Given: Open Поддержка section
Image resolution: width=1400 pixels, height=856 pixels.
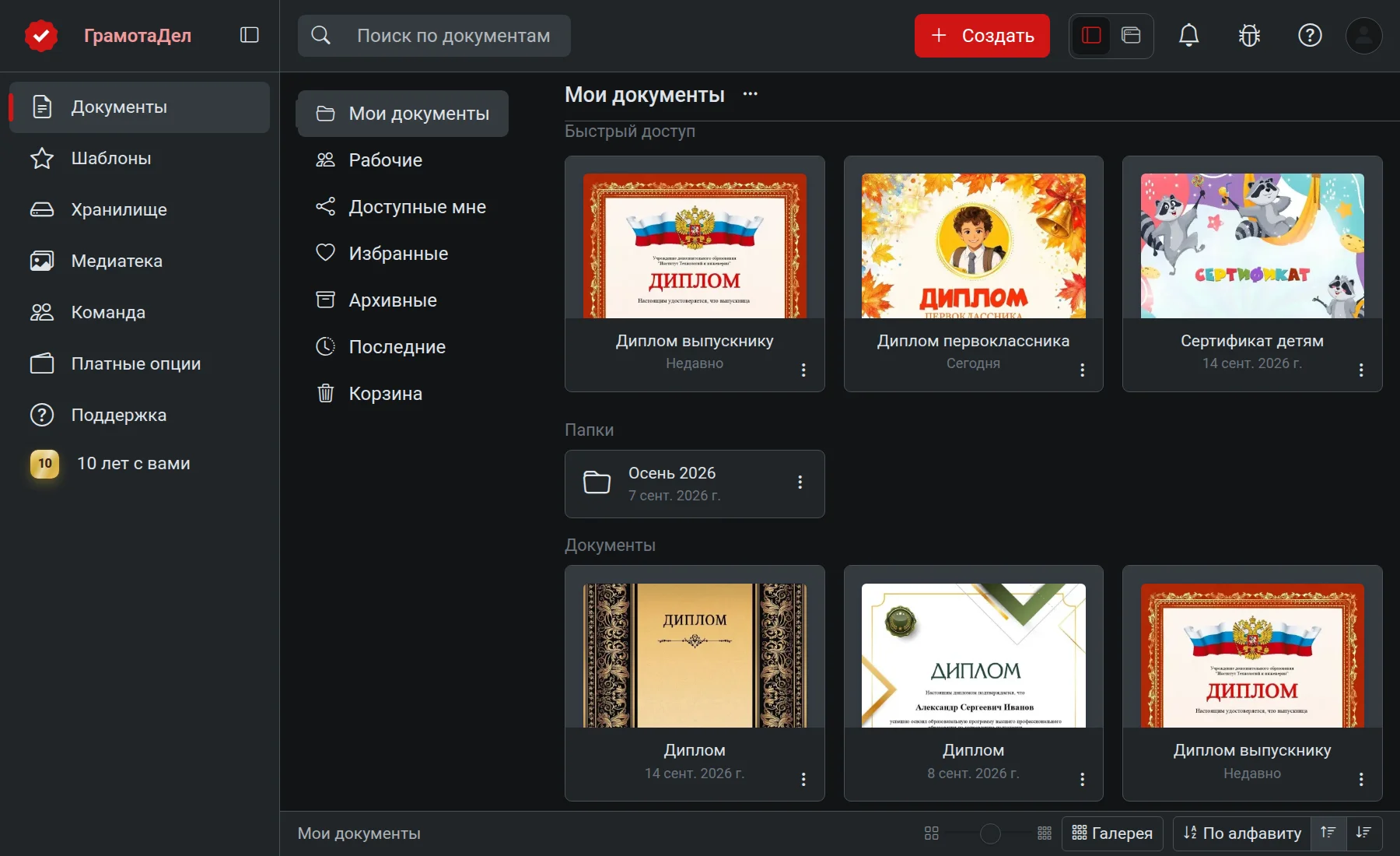Looking at the screenshot, I should (139, 416).
